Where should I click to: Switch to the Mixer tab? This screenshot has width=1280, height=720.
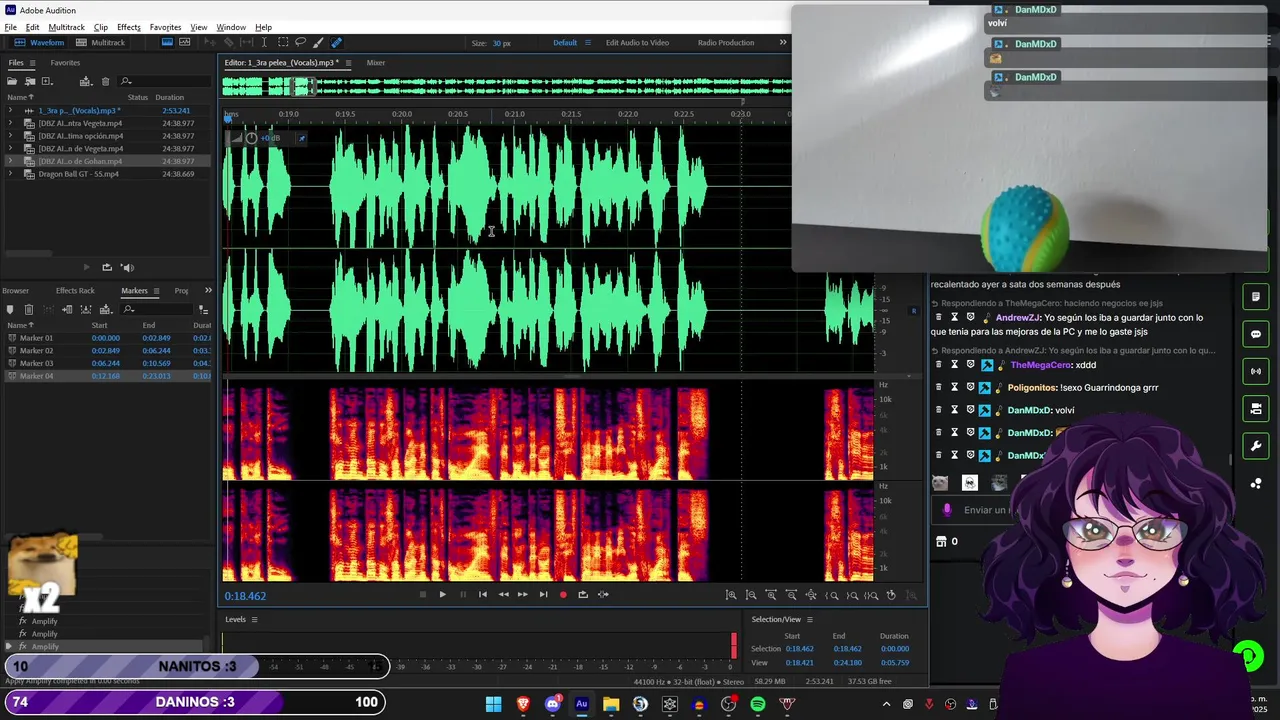pos(376,63)
